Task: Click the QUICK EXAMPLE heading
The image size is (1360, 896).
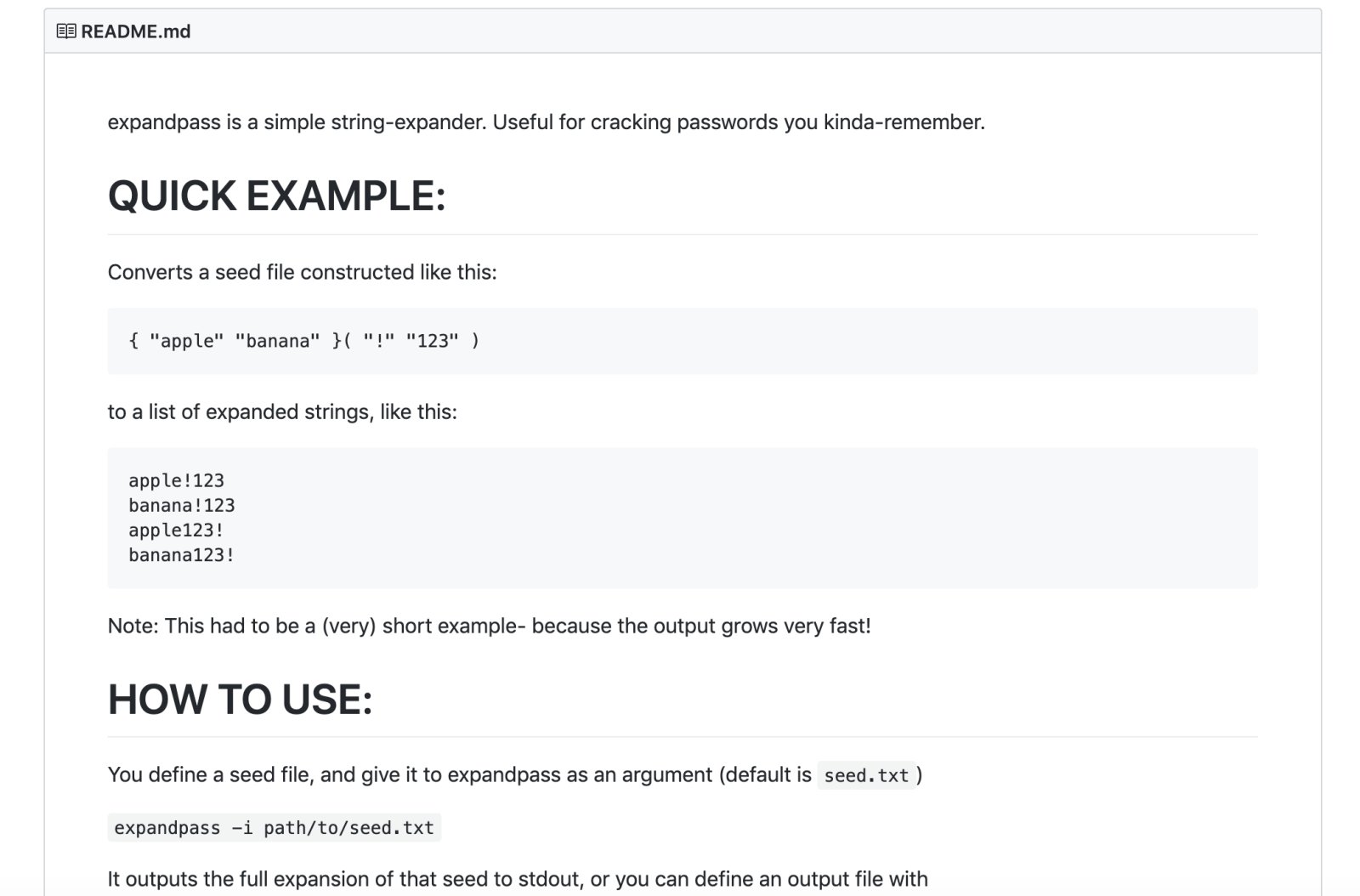Action: pyautogui.click(x=276, y=196)
